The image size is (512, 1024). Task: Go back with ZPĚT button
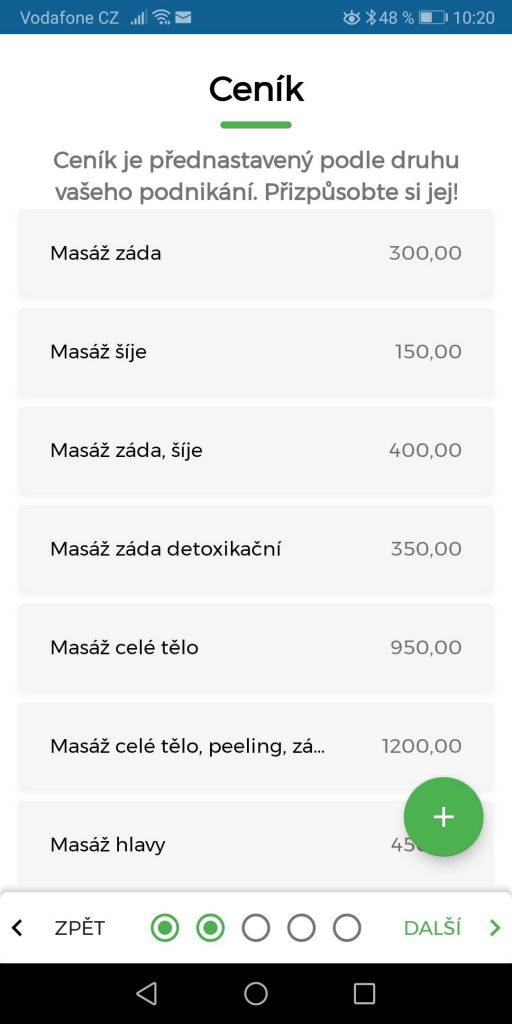(80, 928)
